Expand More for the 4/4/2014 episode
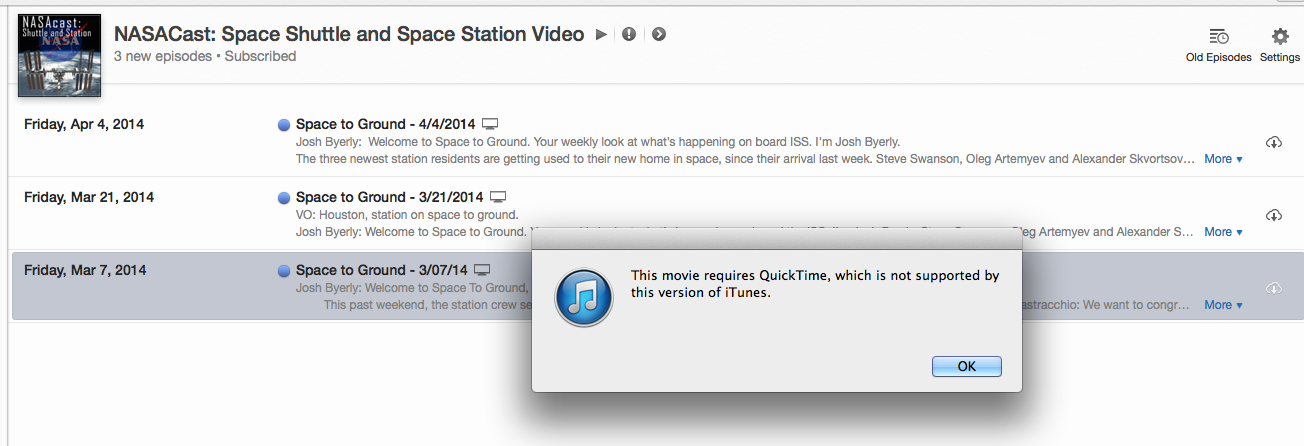 [x=1223, y=159]
